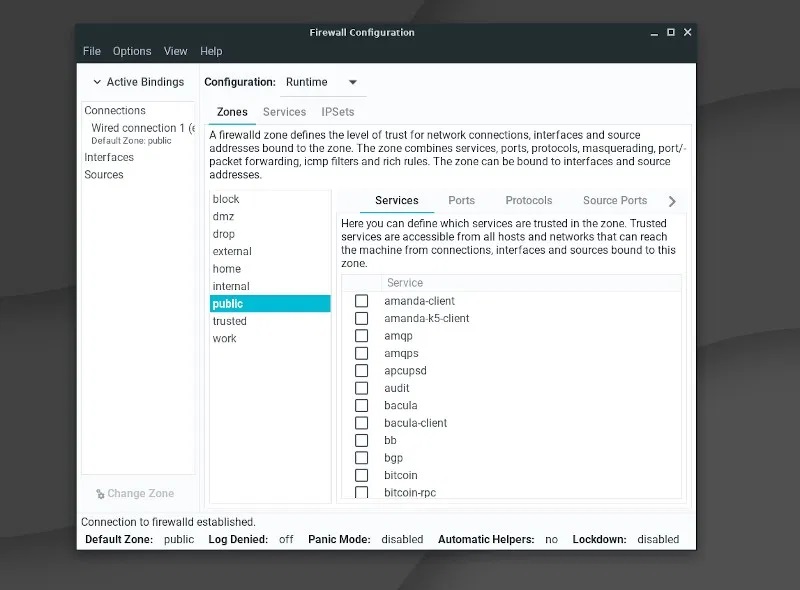The width and height of the screenshot is (800, 590).
Task: Click the right arrow to reveal more tabs
Action: pyautogui.click(x=672, y=200)
